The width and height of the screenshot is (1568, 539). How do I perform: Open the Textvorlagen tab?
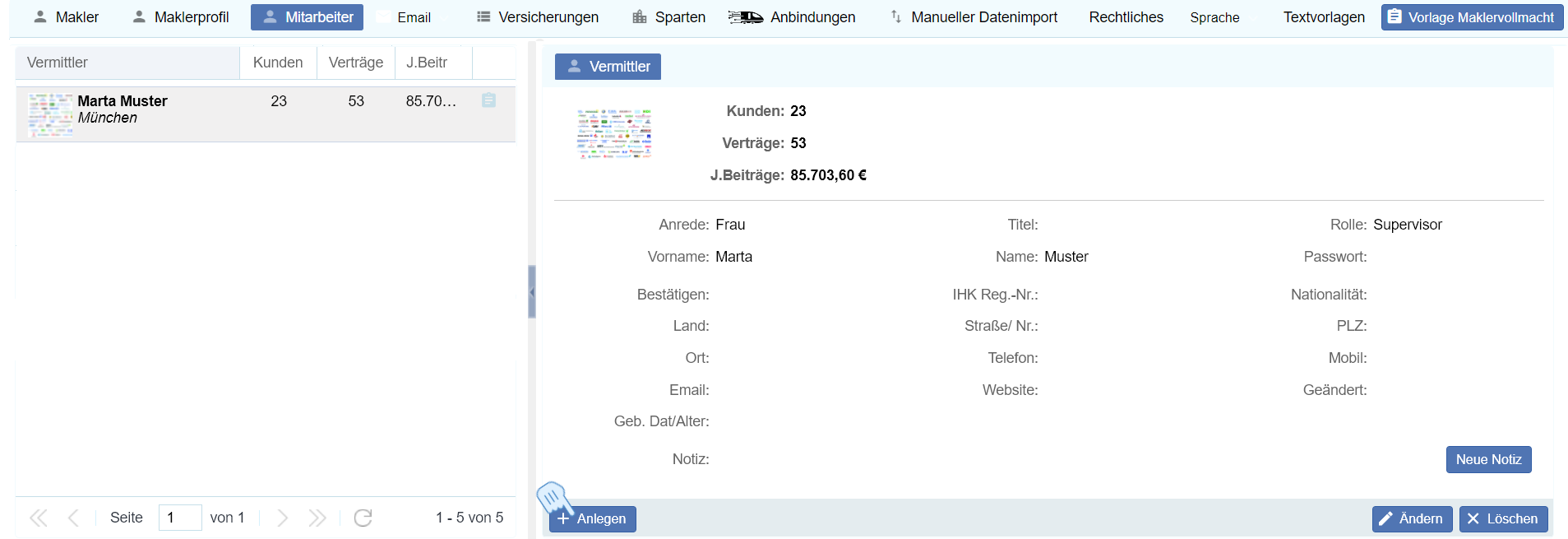pos(1324,17)
